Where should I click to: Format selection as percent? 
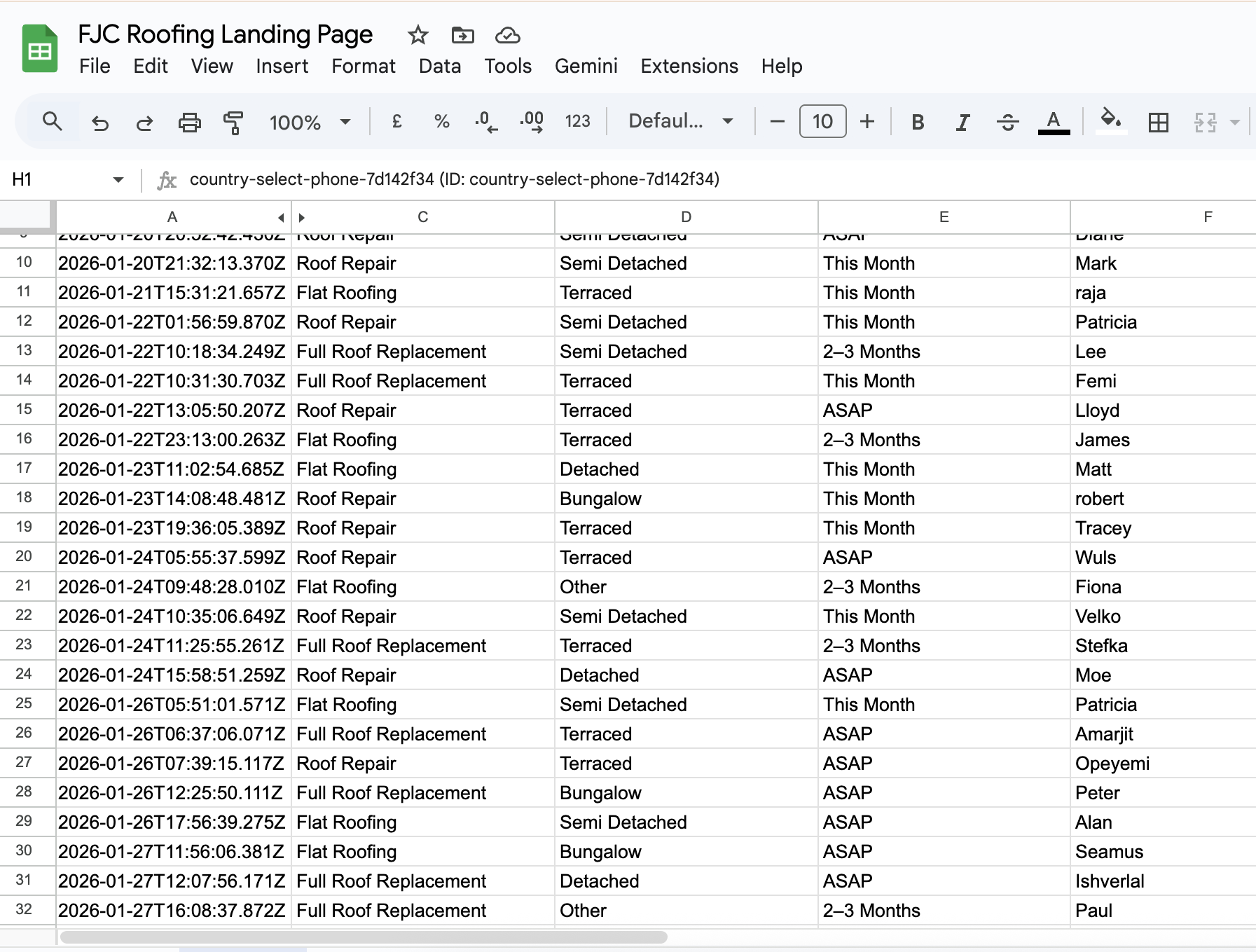point(441,121)
